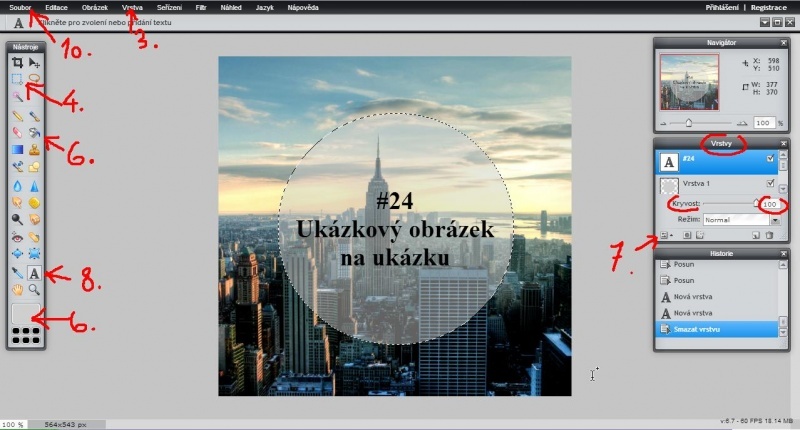Open the Vrstva menu
Viewport: 800px width, 430px height.
(x=132, y=7)
